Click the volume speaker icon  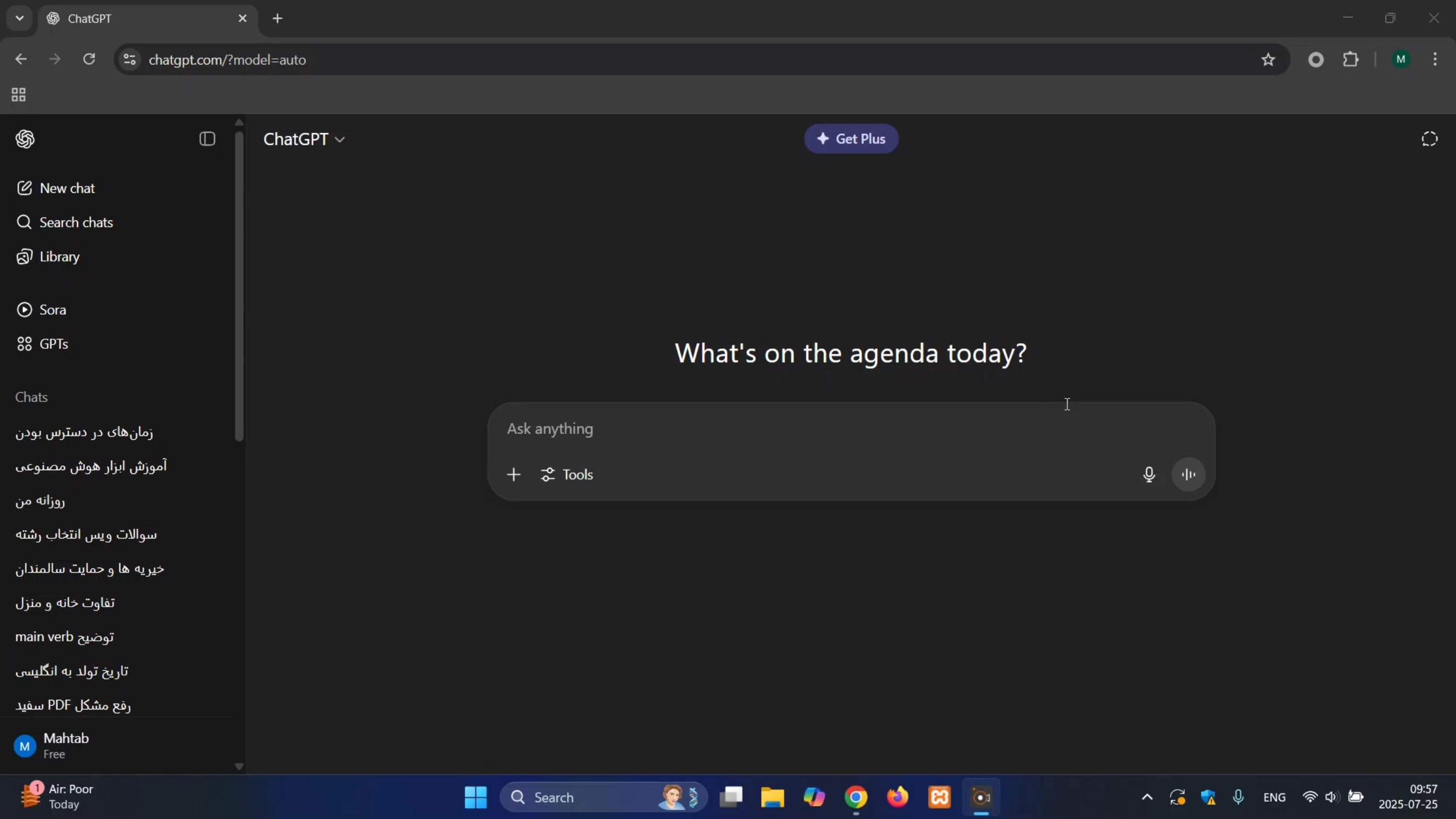(x=1331, y=797)
